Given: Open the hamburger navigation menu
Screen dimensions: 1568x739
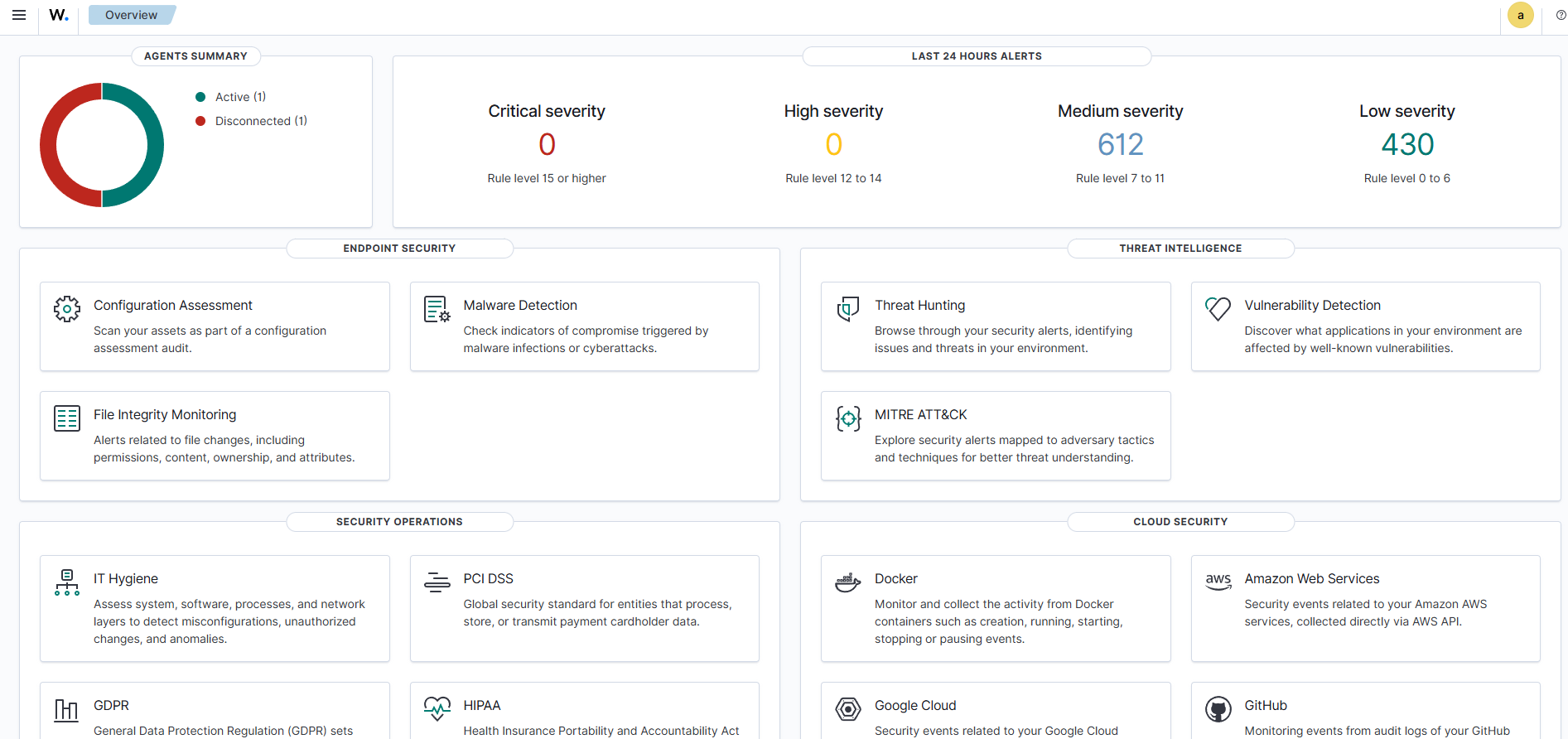Looking at the screenshot, I should tap(19, 15).
